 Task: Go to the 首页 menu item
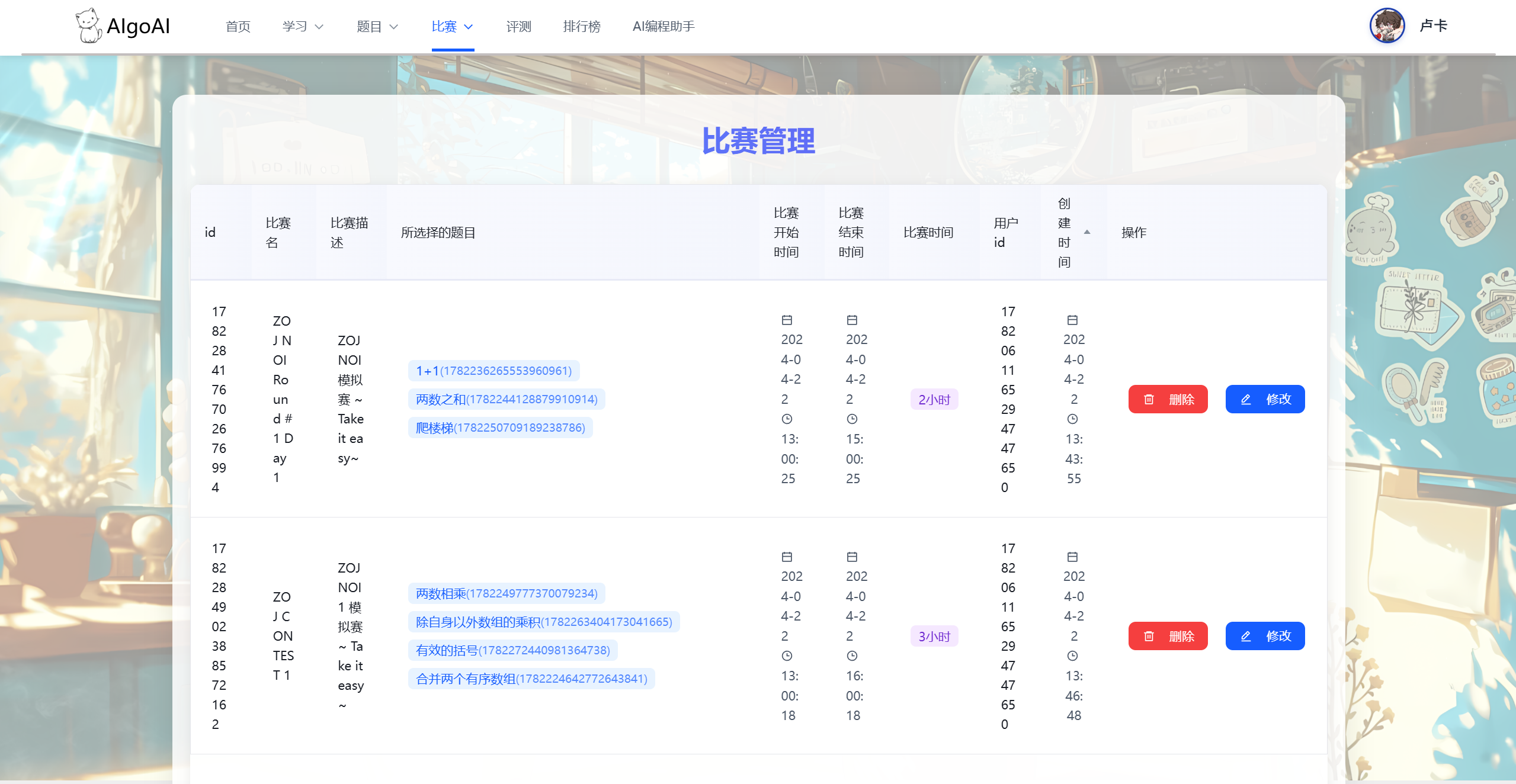238,27
